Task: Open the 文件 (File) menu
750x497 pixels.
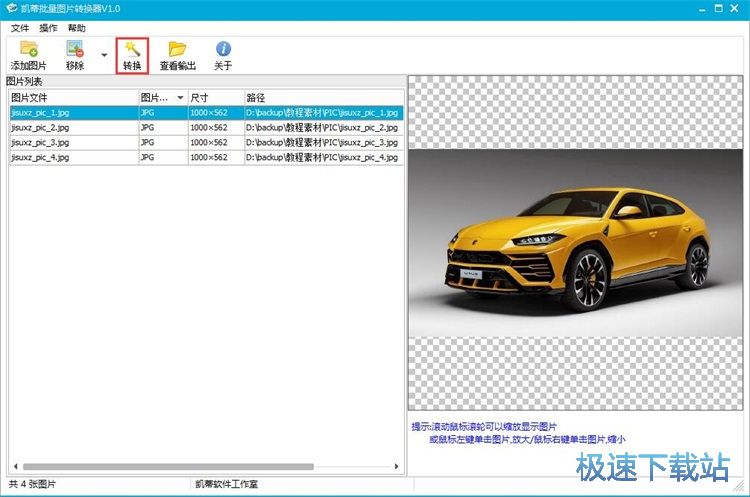Action: click(19, 28)
